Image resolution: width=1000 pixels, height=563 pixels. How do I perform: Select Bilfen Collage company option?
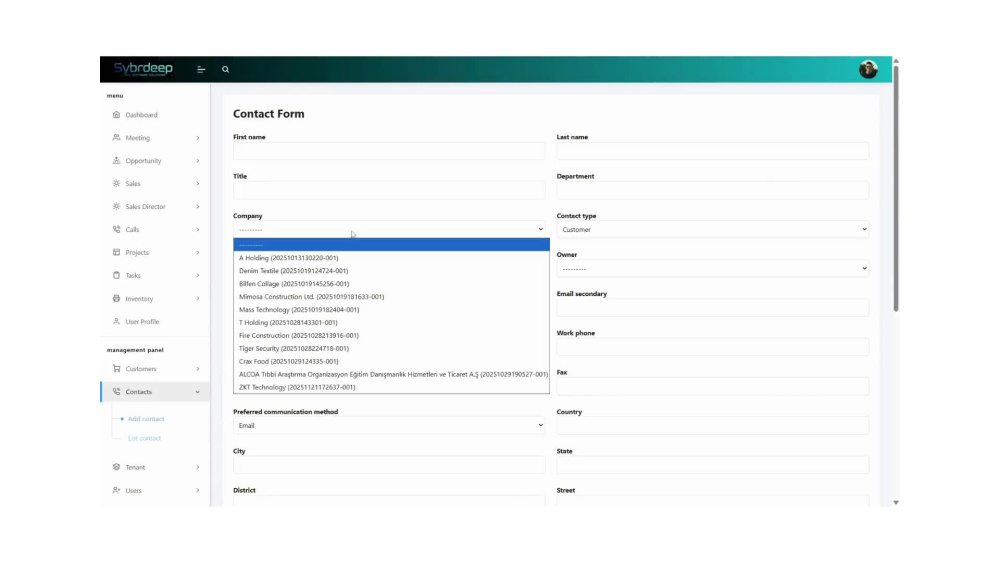391,284
